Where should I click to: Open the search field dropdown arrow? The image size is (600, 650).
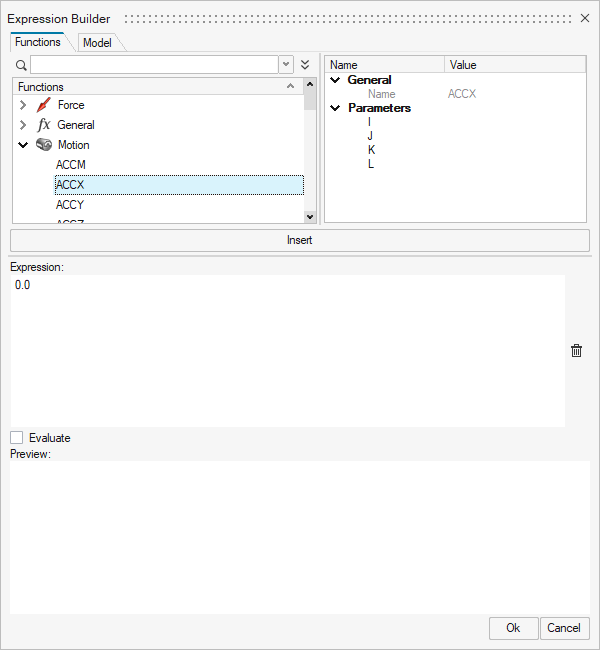(286, 64)
